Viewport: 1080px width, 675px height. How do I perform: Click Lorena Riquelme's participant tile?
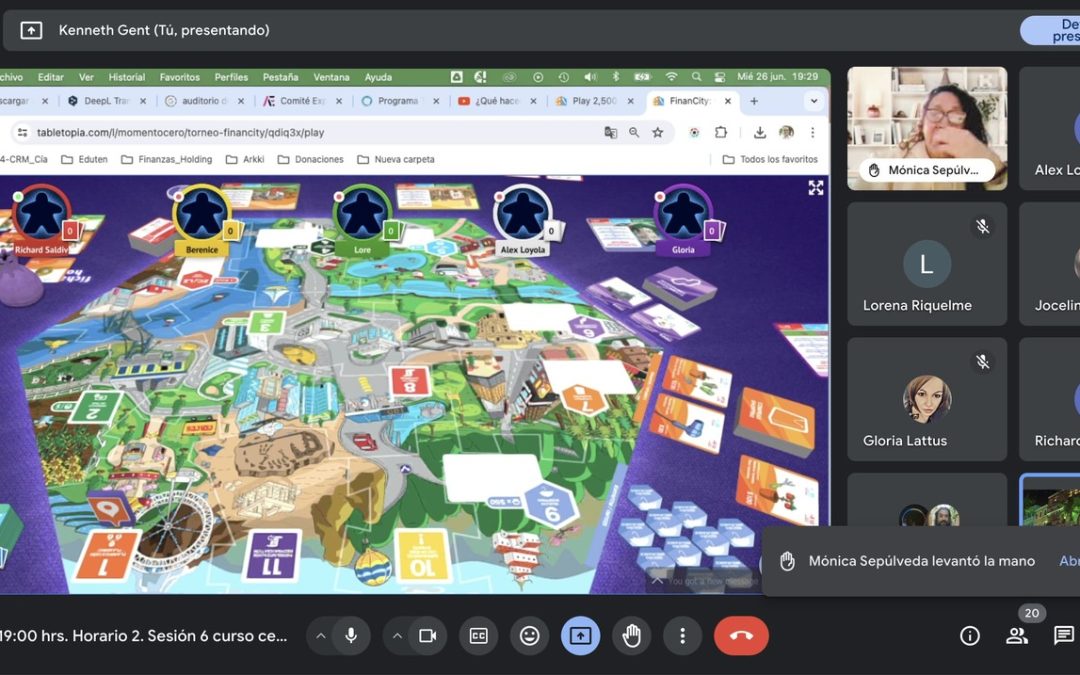coord(927,264)
